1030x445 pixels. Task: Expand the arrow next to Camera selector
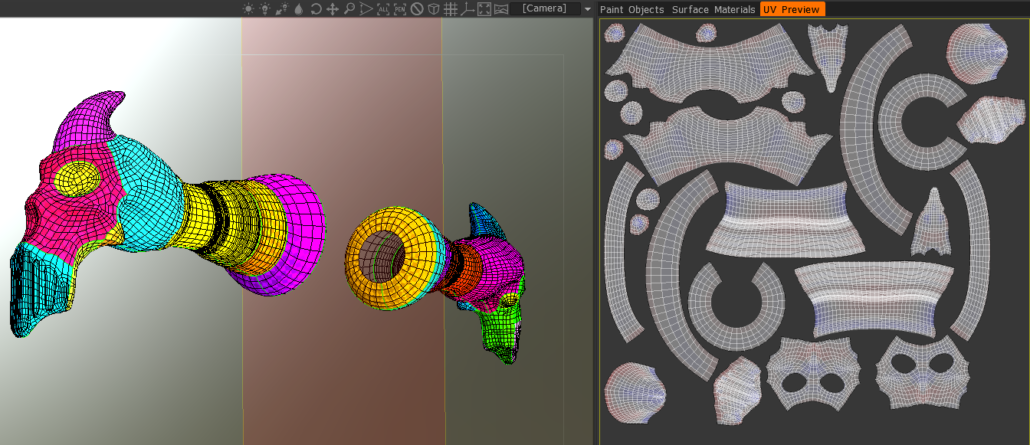click(587, 9)
